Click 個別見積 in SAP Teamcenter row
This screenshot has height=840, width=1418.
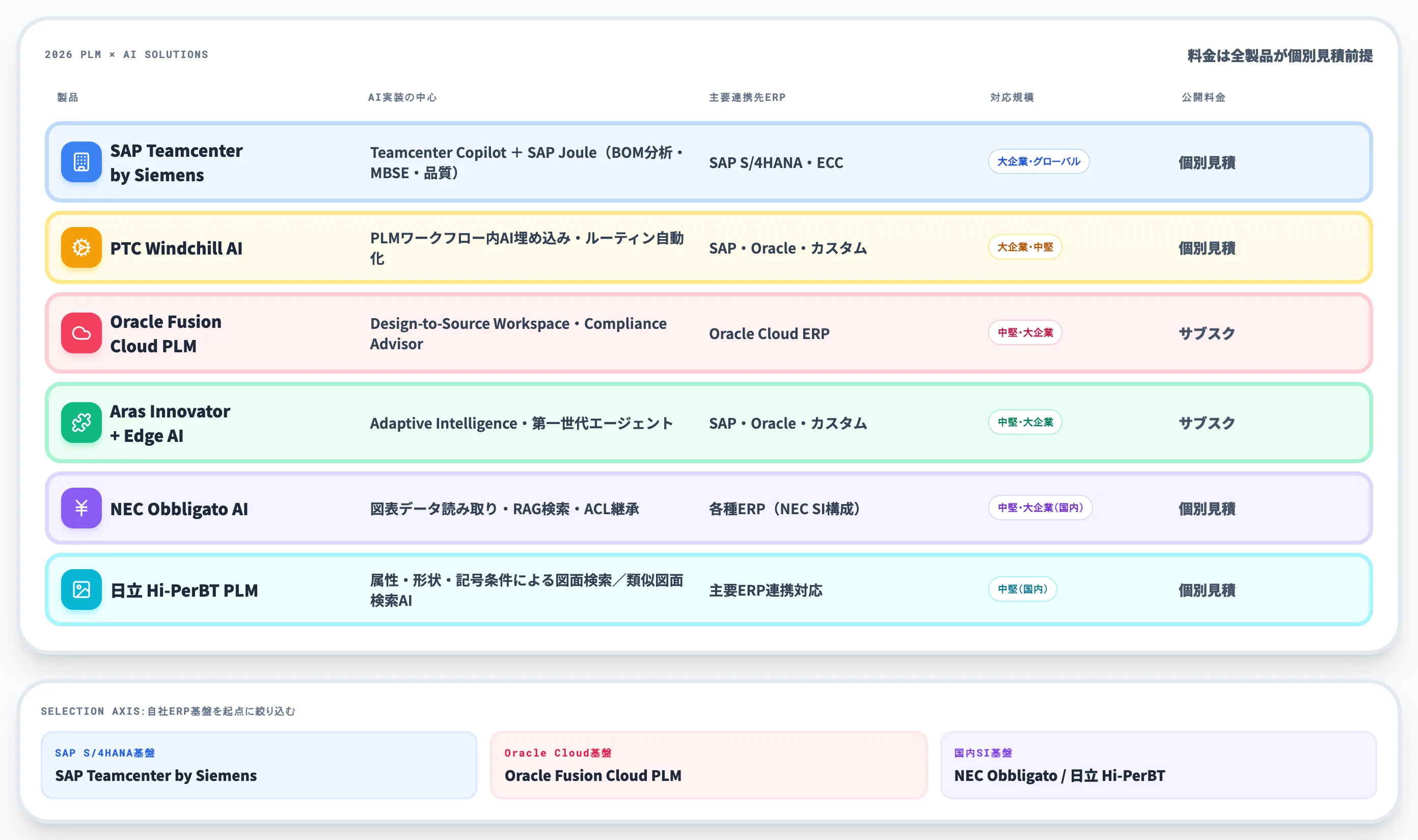coord(1207,163)
